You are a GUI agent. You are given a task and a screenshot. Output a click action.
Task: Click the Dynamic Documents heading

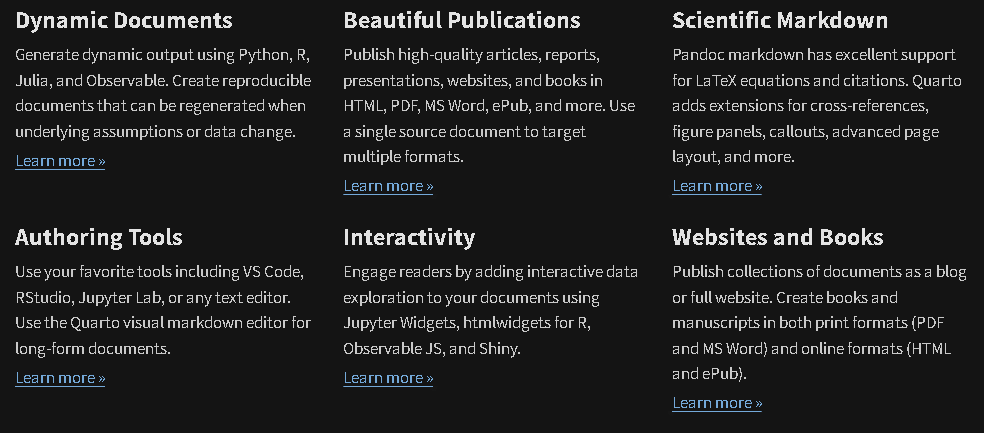tap(124, 21)
